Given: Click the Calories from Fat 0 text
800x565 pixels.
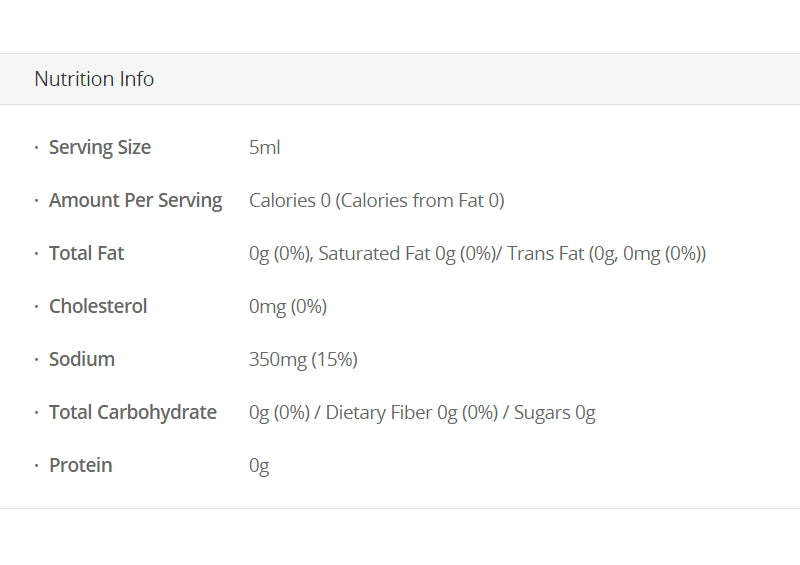Looking at the screenshot, I should pyautogui.click(x=420, y=201).
